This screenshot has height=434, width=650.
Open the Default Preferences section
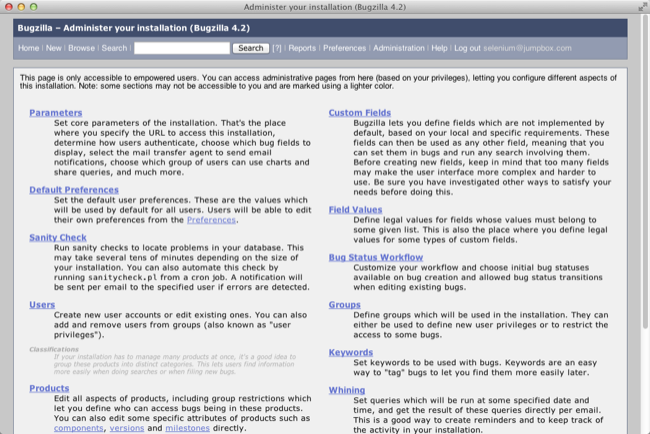(x=74, y=190)
